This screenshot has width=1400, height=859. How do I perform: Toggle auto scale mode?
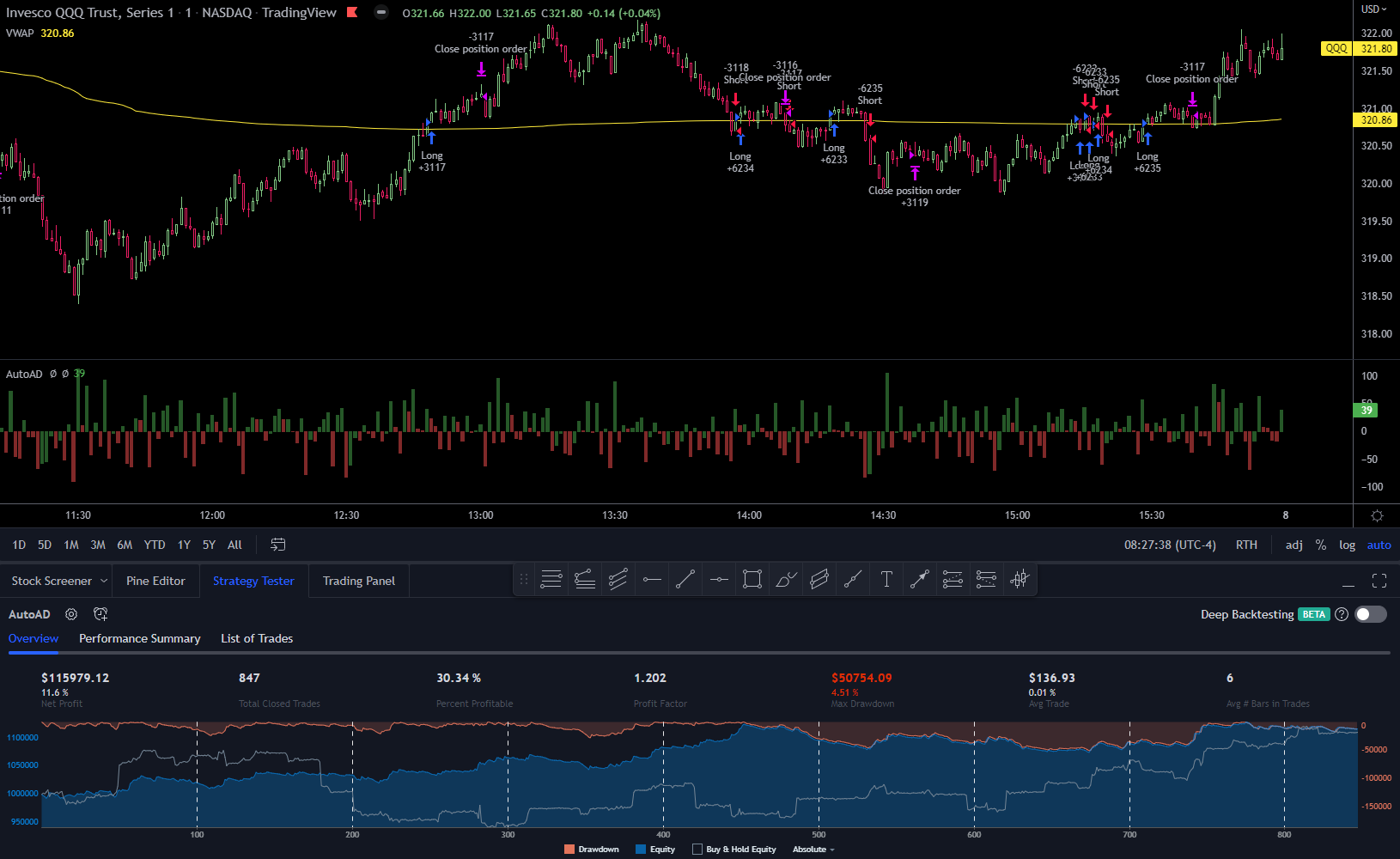(x=1379, y=545)
